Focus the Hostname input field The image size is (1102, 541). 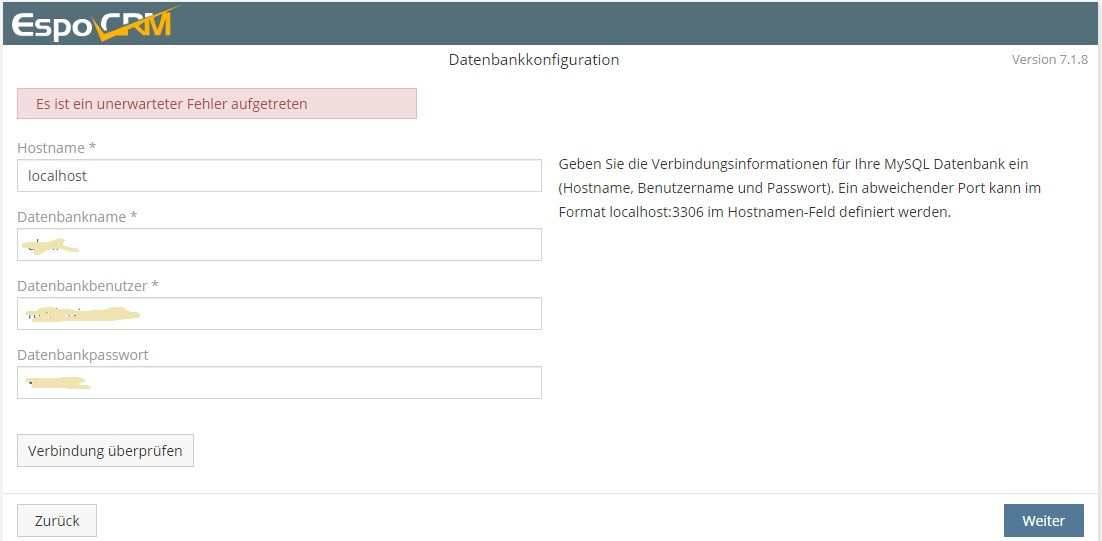click(x=279, y=176)
